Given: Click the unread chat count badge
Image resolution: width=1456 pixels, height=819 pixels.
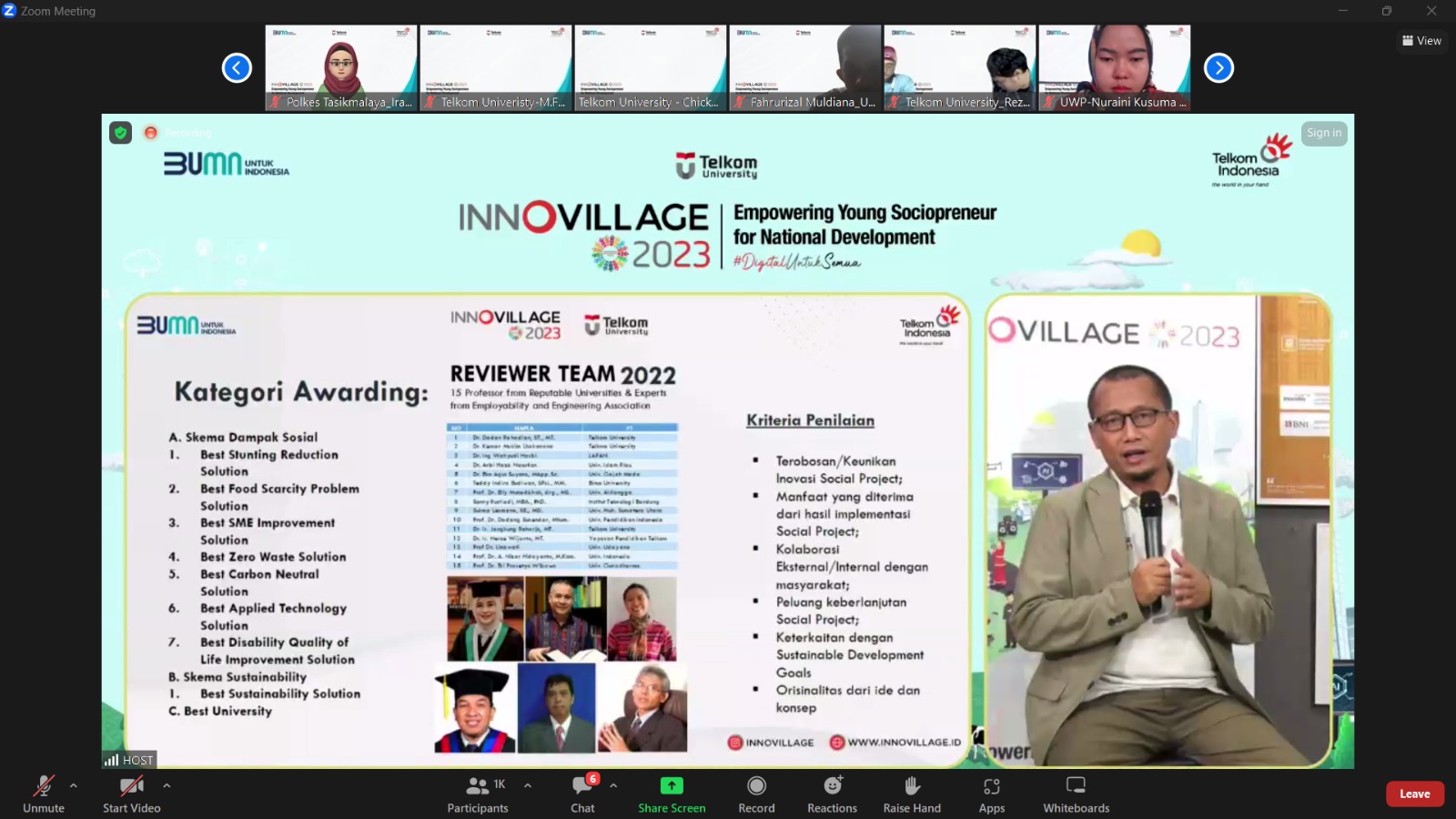Looking at the screenshot, I should [593, 779].
